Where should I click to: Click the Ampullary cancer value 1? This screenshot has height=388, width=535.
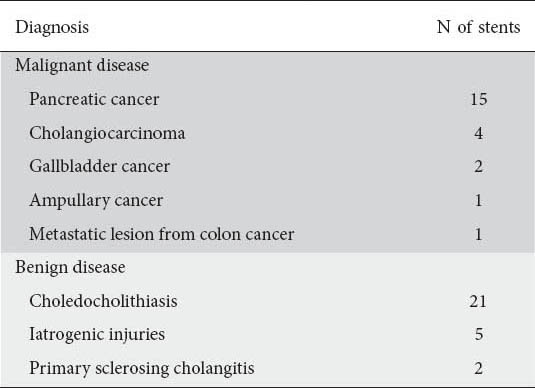(x=478, y=200)
